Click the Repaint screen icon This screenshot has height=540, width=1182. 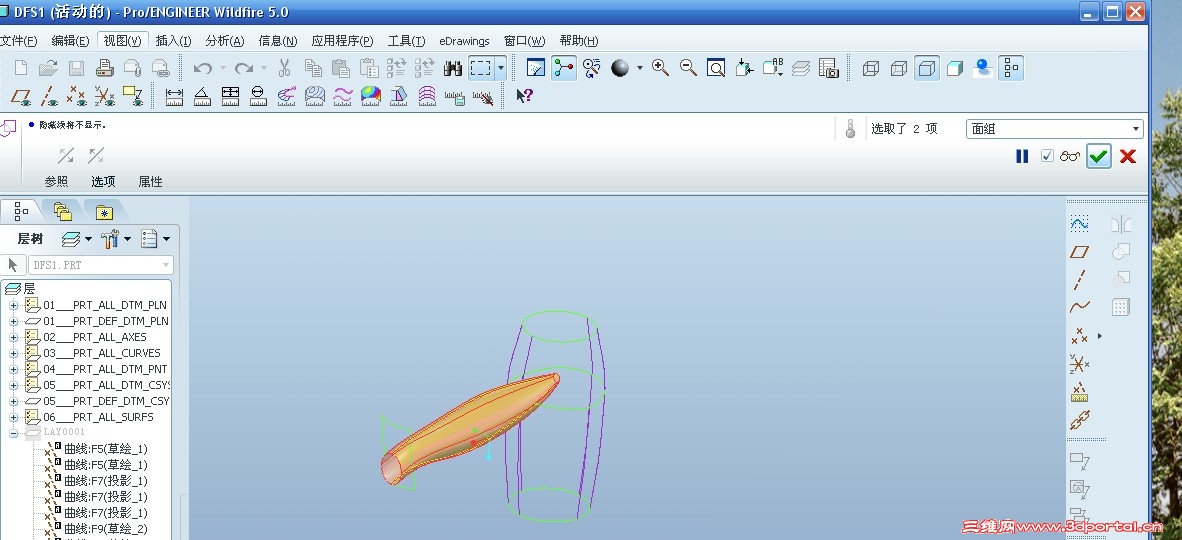point(535,69)
